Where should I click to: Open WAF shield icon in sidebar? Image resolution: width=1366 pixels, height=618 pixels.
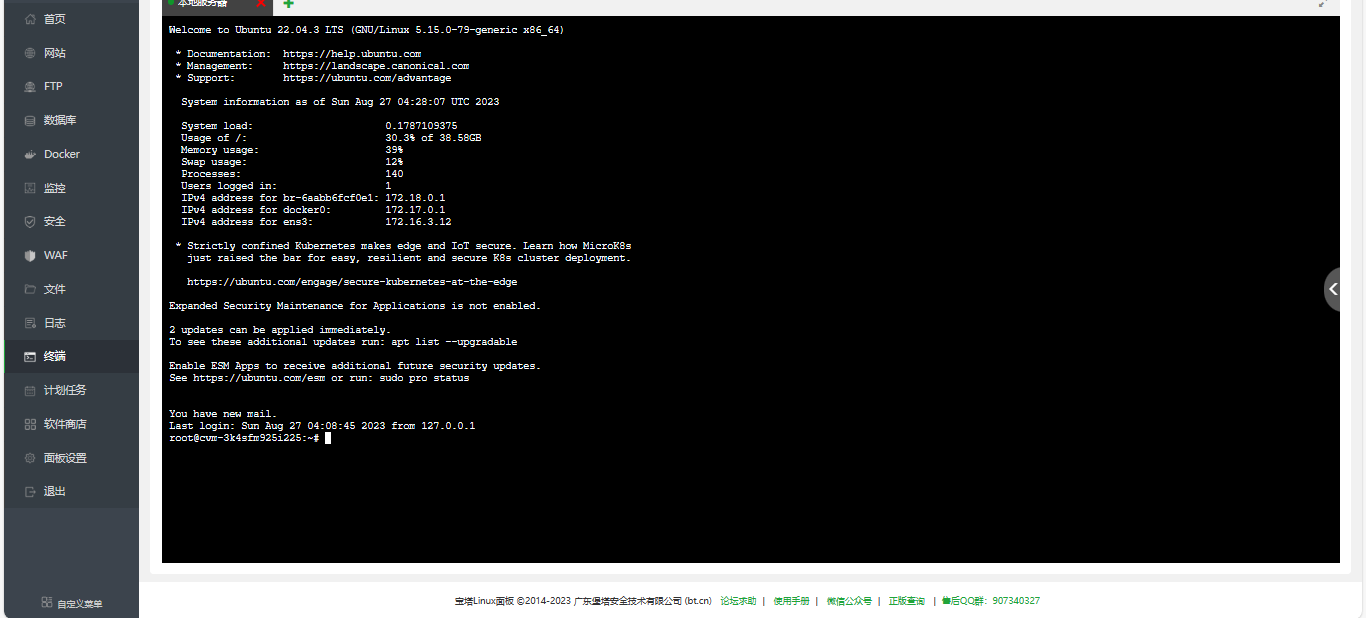(x=30, y=256)
